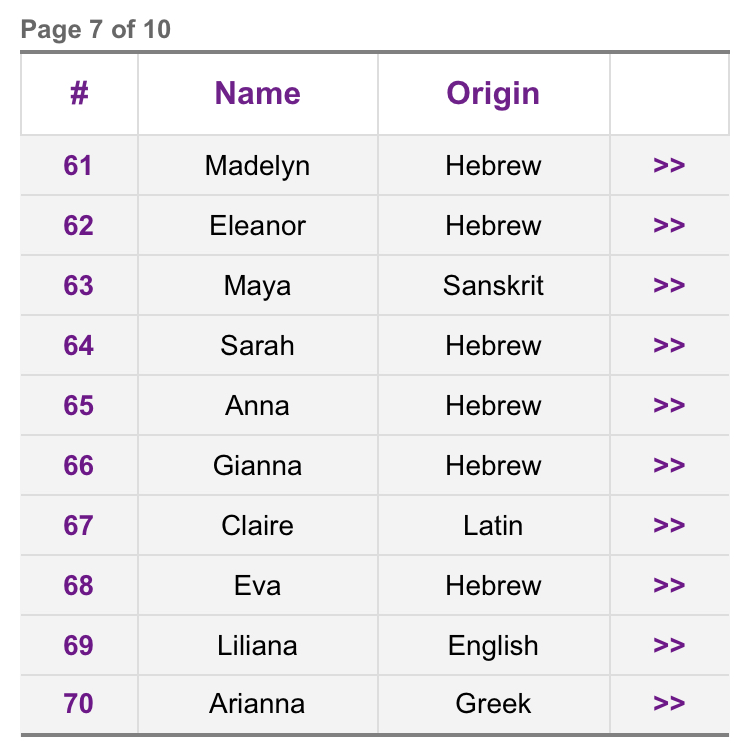Click rank number 70
This screenshot has height=753, width=750.
pyautogui.click(x=78, y=704)
